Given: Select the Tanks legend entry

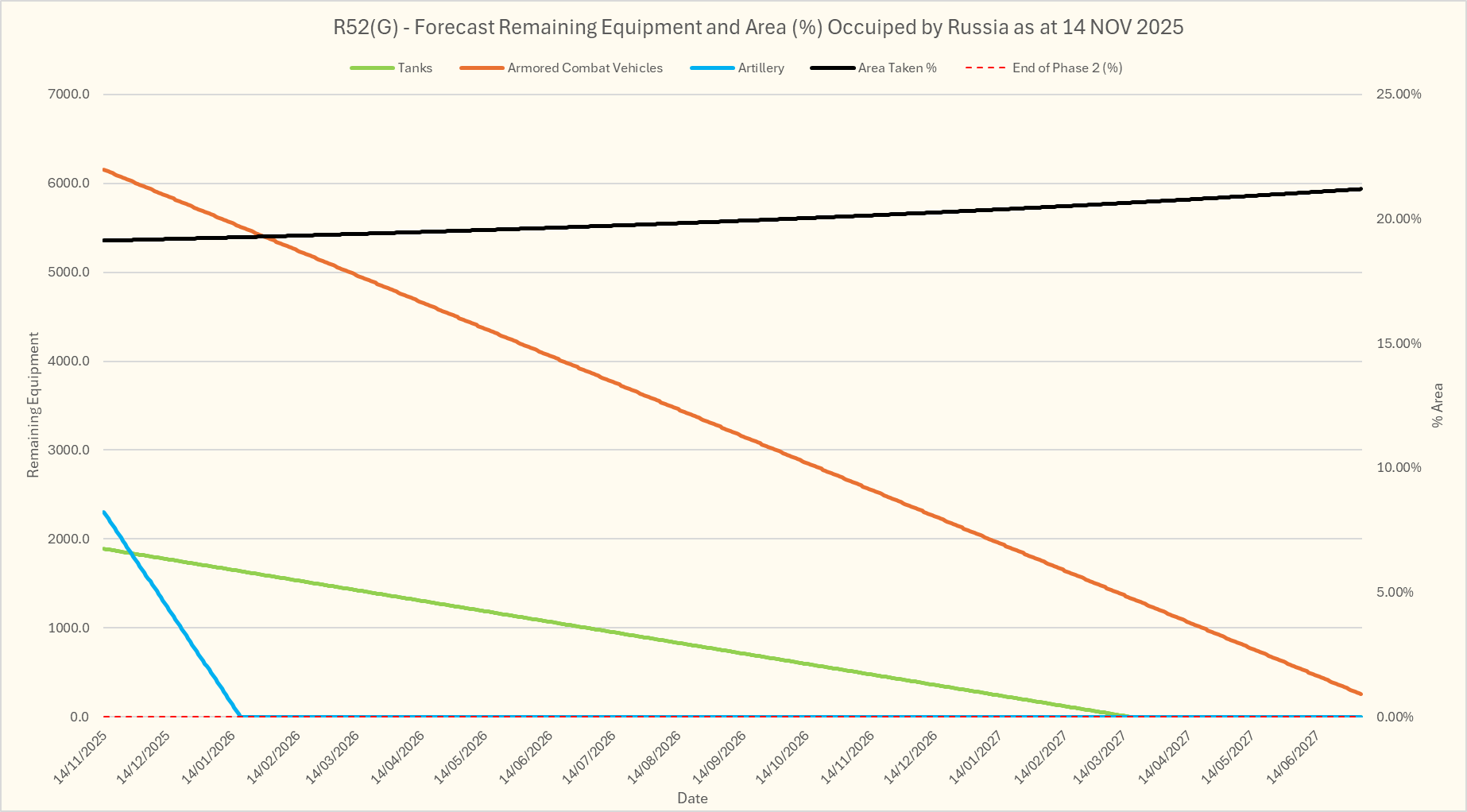Looking at the screenshot, I should tap(415, 68).
